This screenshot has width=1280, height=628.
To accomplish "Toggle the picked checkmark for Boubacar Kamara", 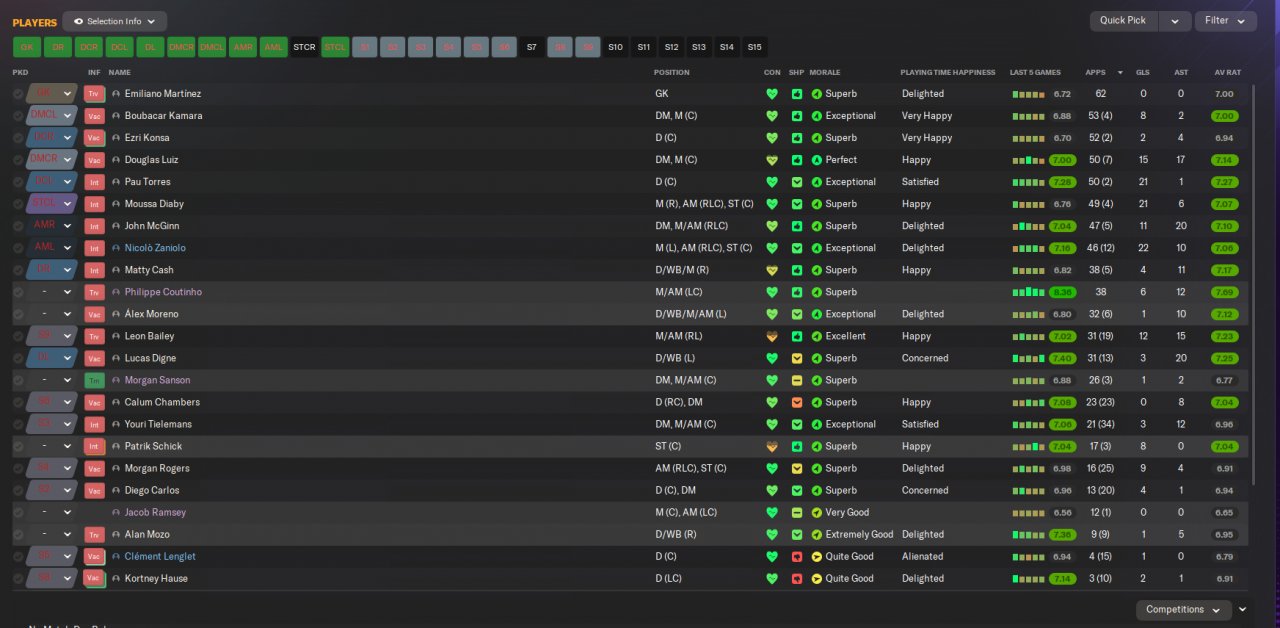I will (x=18, y=116).
